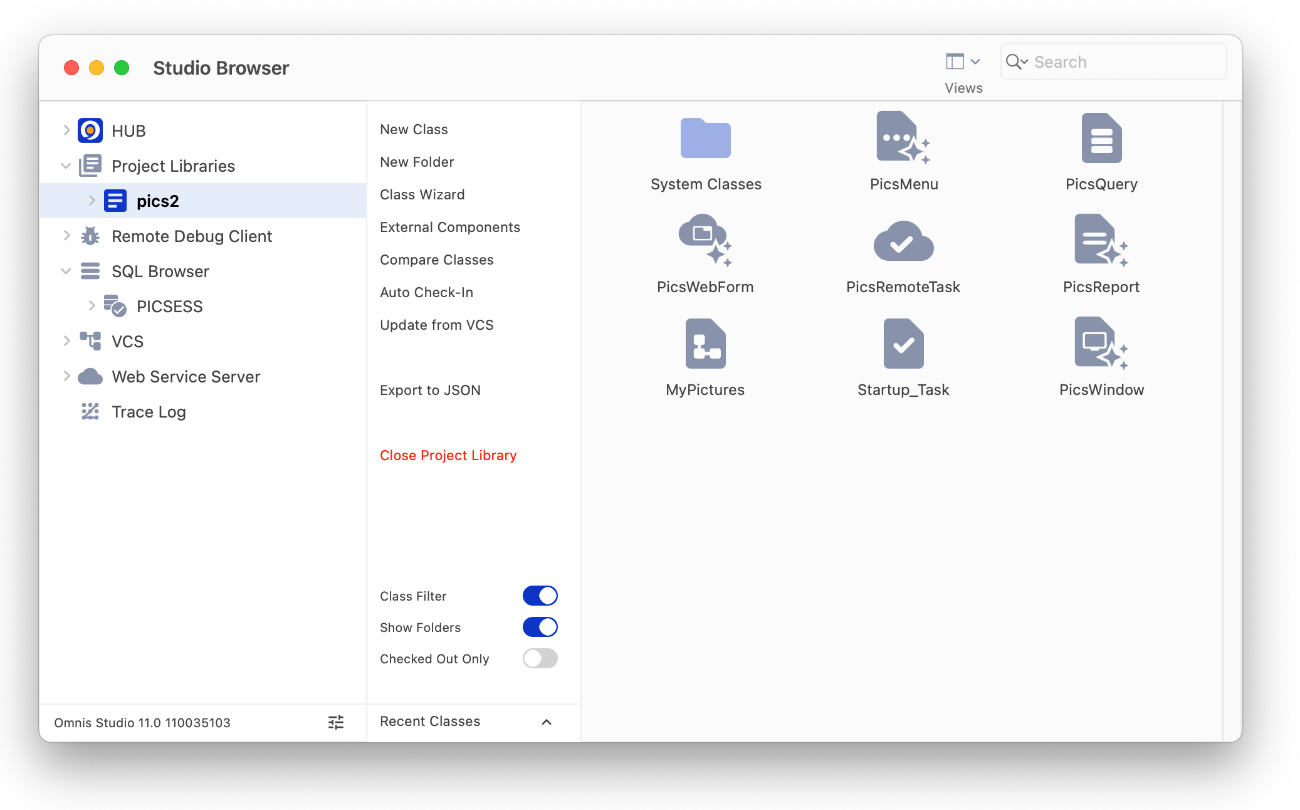Viewport: 1300px width, 810px height.
Task: Select the PicsReport class icon
Action: tap(1101, 240)
